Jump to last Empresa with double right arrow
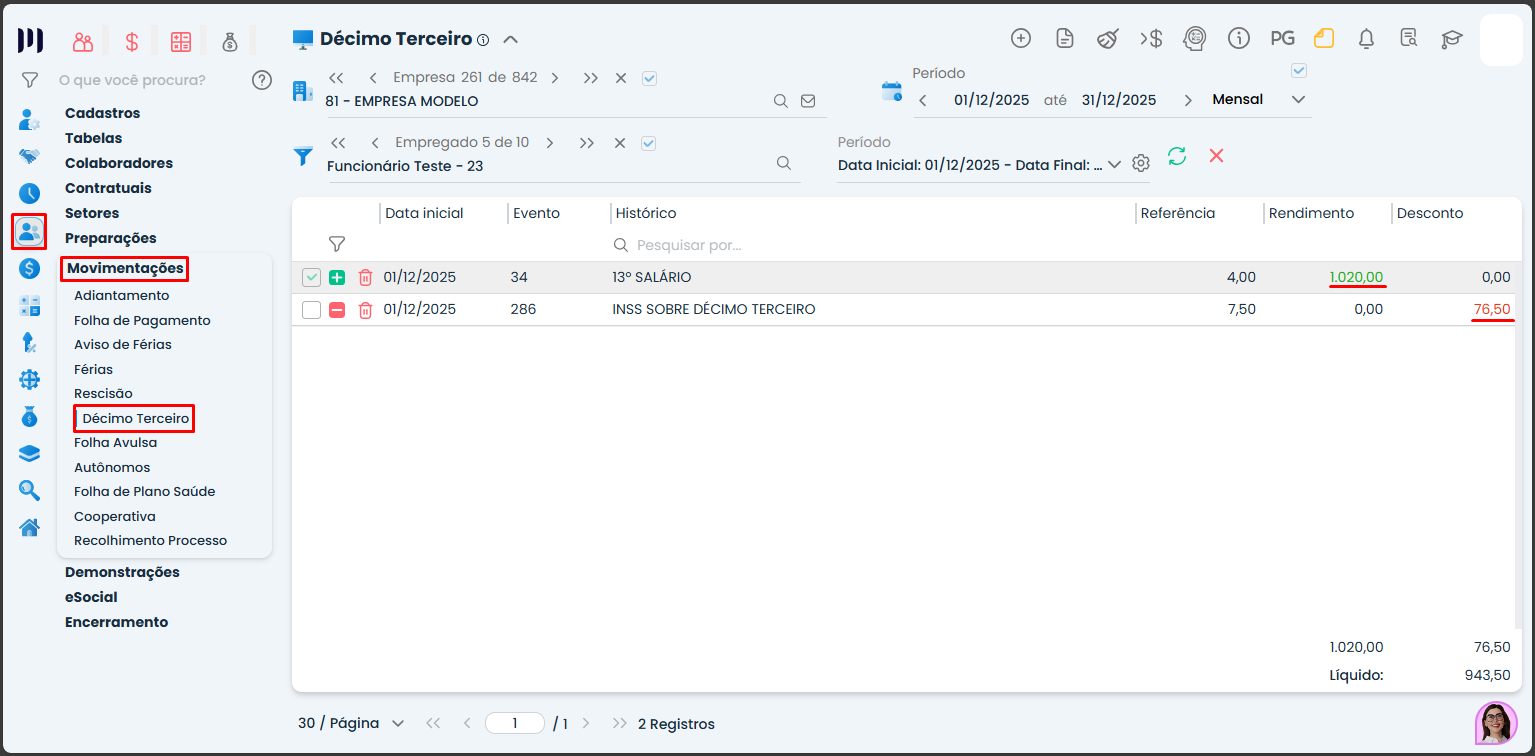The height and width of the screenshot is (756, 1535). coord(590,78)
